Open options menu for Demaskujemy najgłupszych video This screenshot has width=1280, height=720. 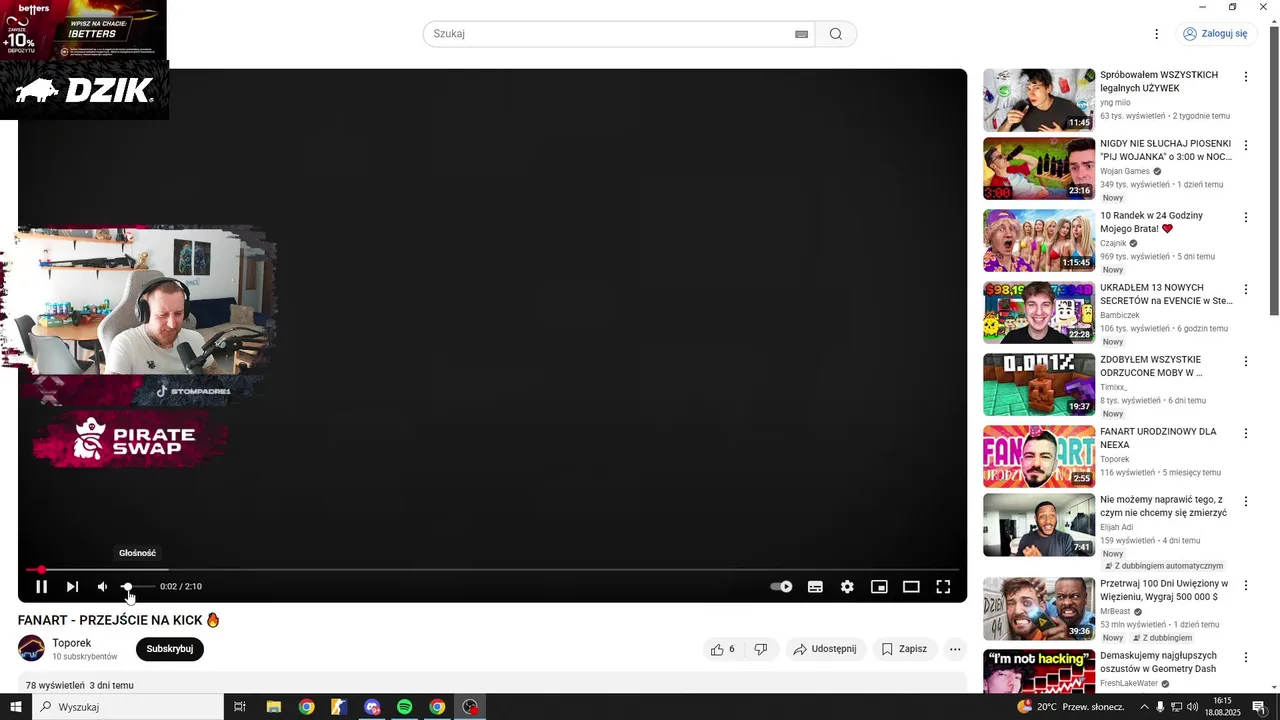point(1246,658)
